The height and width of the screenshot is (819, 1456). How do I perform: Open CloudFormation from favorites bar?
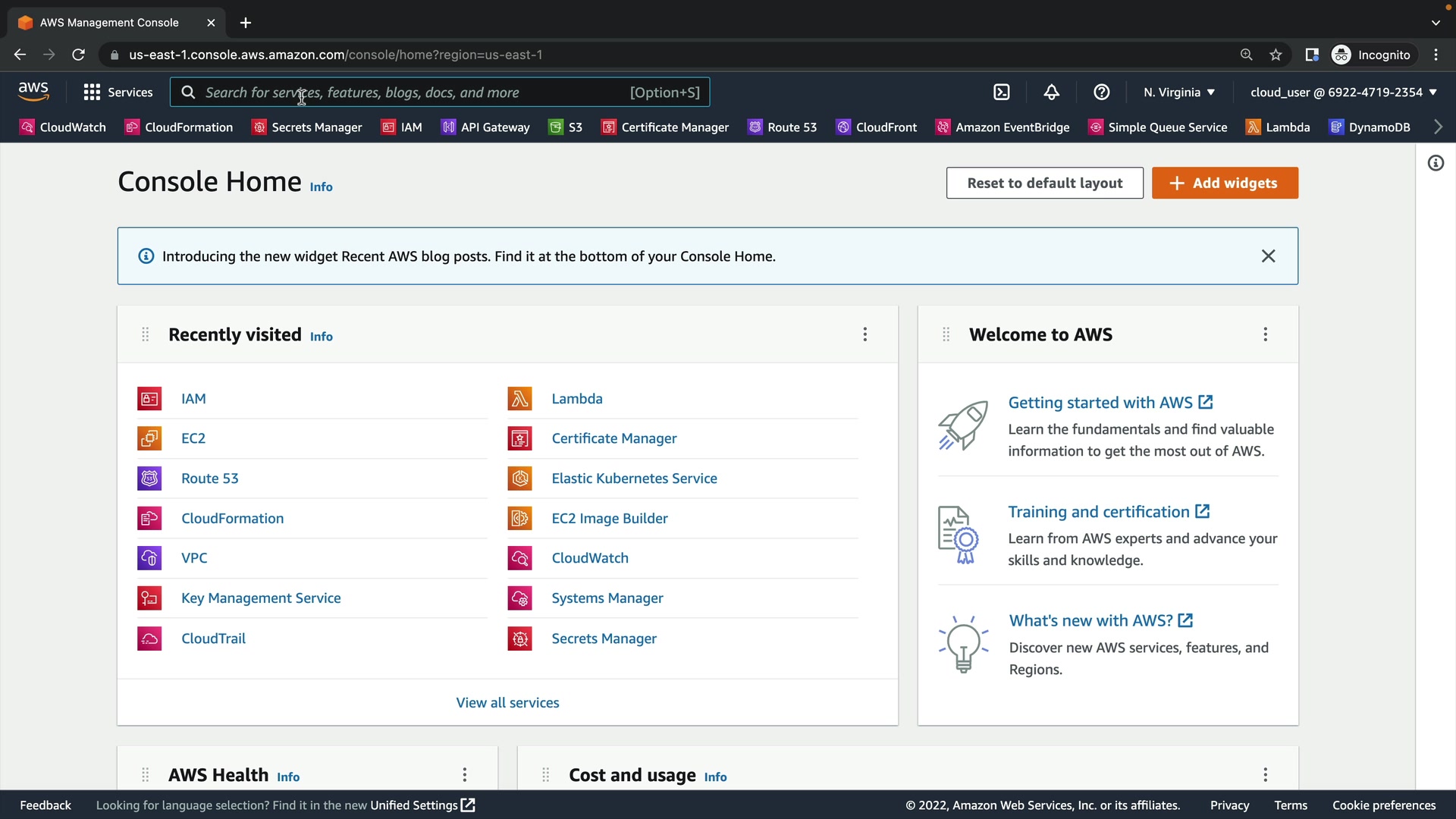pyautogui.click(x=179, y=127)
